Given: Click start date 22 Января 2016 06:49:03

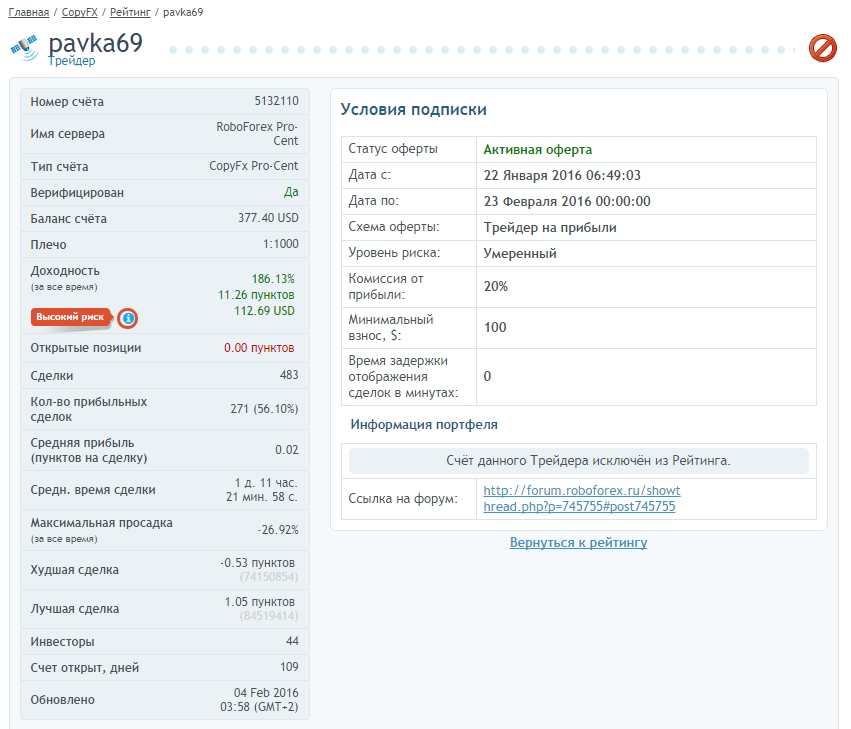Looking at the screenshot, I should coord(562,175).
